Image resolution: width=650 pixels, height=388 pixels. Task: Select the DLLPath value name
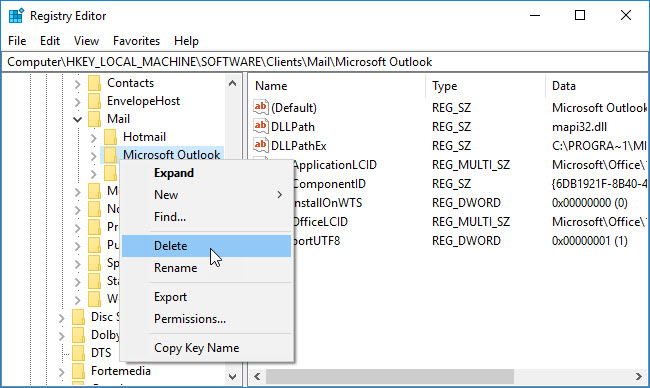(x=293, y=126)
